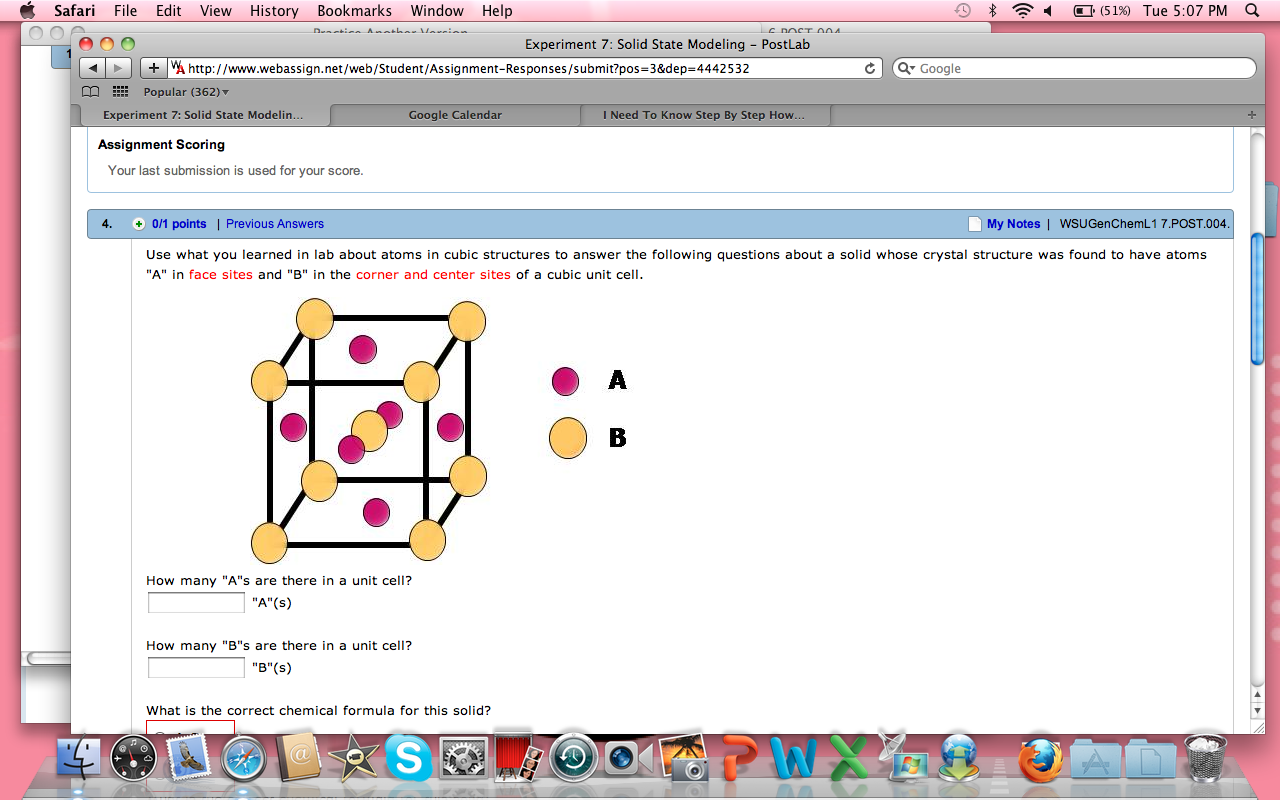Screen dimensions: 1280x800
Task: Switch to the I Need To Know tab
Action: point(705,114)
